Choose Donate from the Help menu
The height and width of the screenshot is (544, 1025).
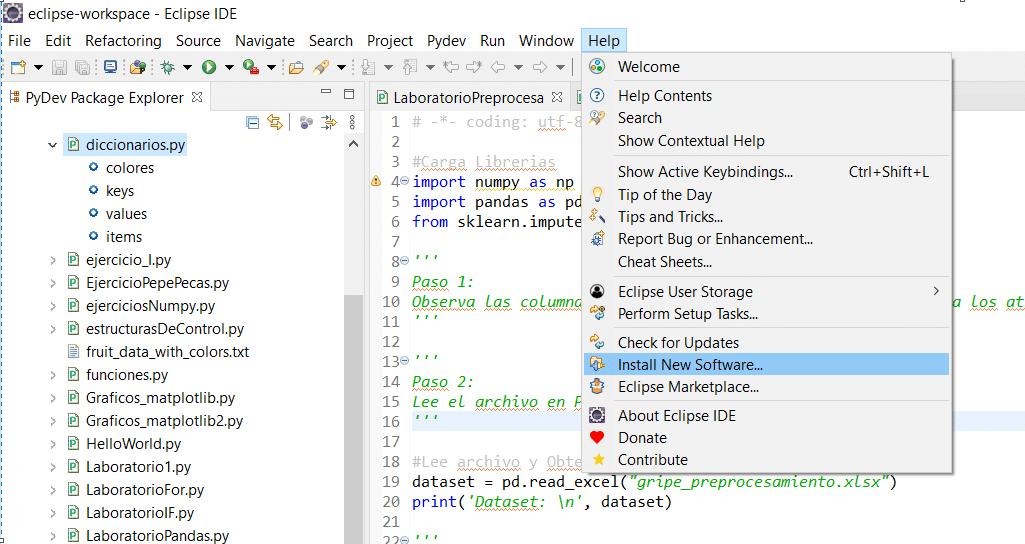(x=766, y=438)
